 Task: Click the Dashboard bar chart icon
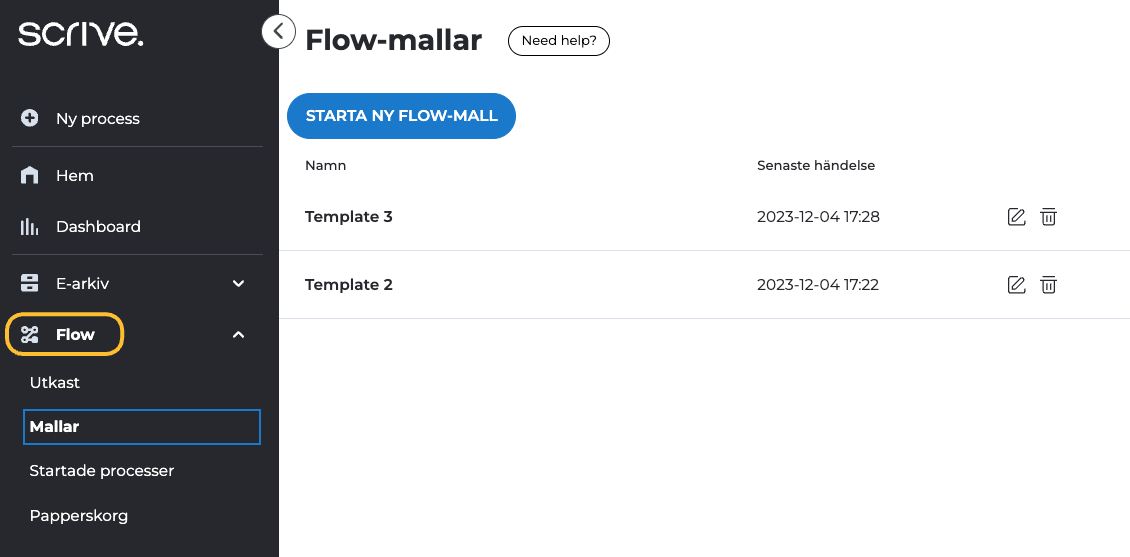[x=30, y=227]
